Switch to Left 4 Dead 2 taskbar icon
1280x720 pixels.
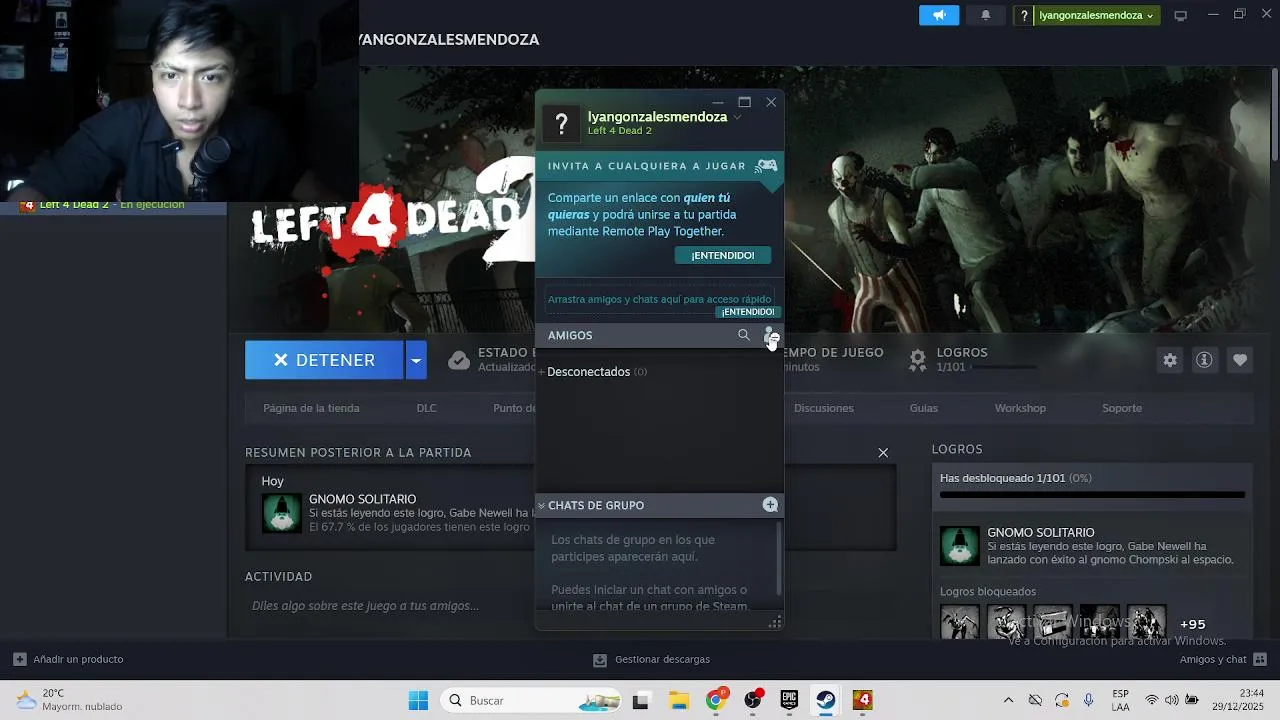tap(863, 701)
